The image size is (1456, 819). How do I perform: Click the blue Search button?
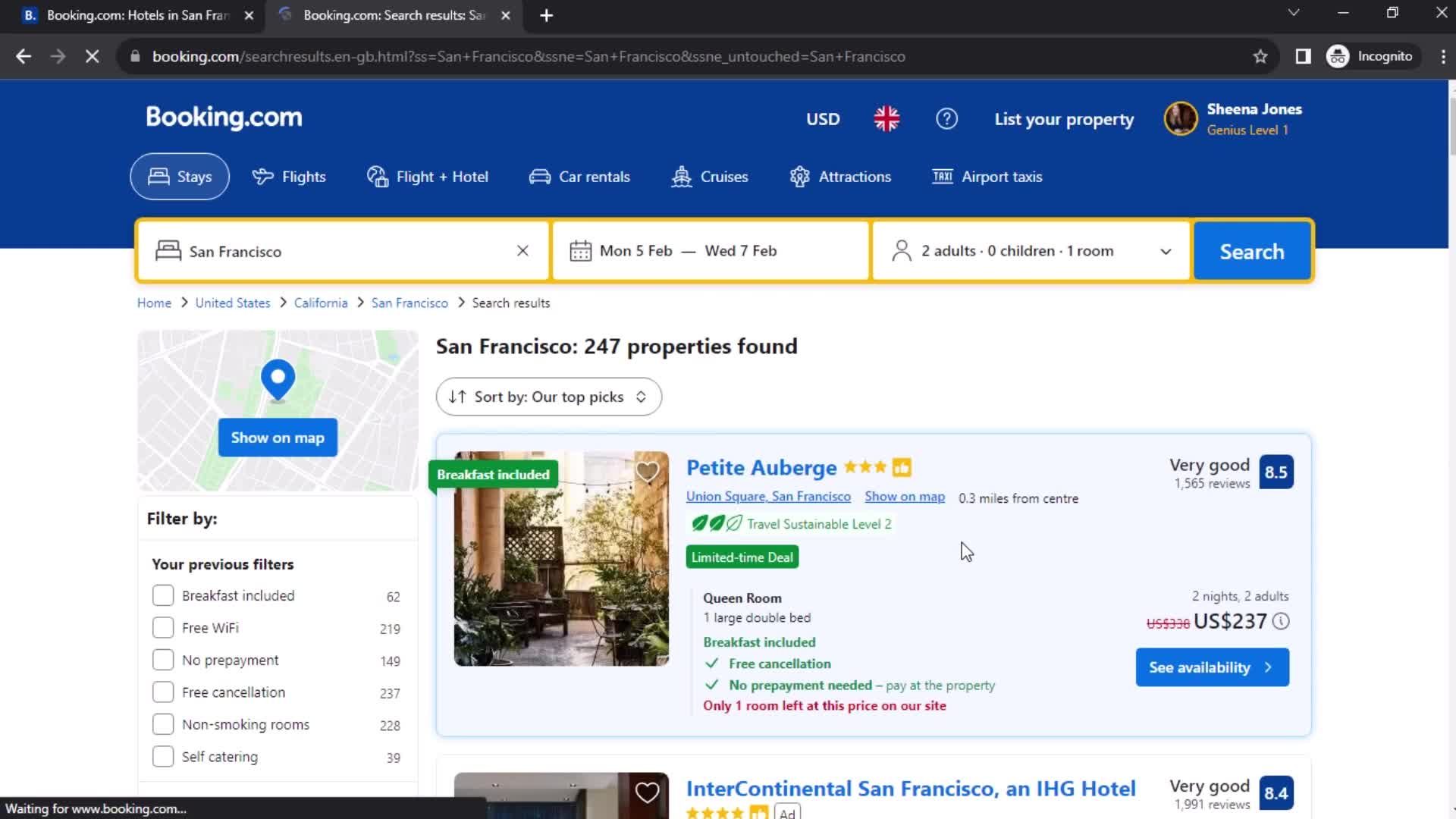click(1252, 251)
